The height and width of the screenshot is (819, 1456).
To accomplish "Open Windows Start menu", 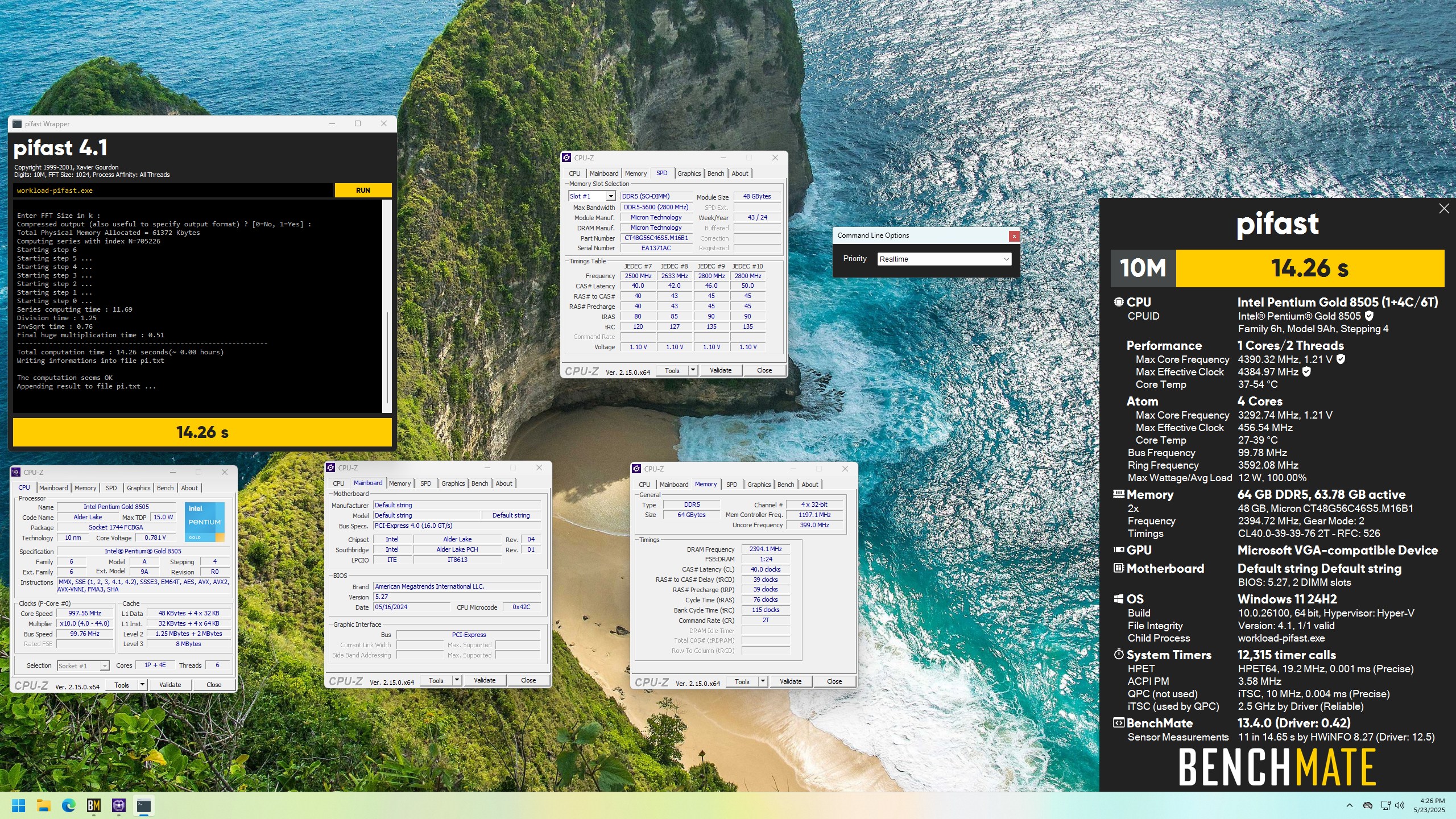I will 19,805.
